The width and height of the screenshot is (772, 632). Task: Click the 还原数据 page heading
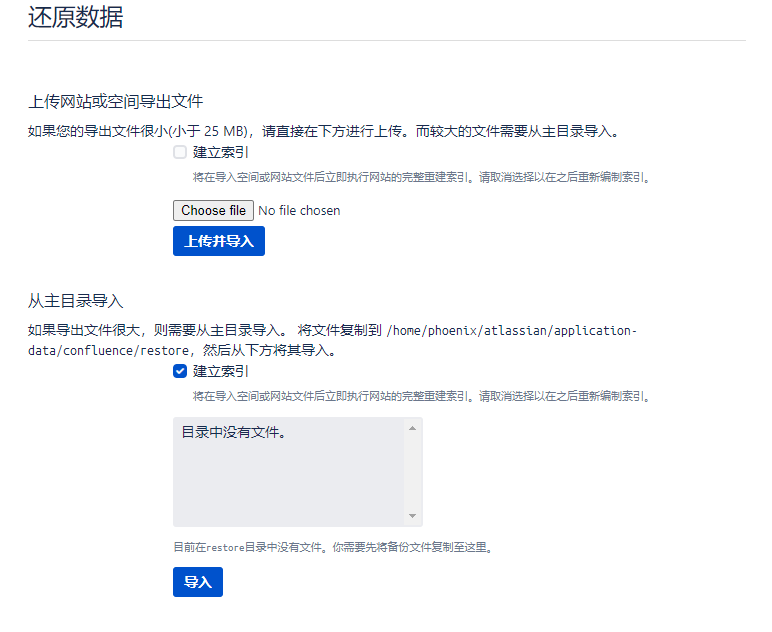(76, 18)
